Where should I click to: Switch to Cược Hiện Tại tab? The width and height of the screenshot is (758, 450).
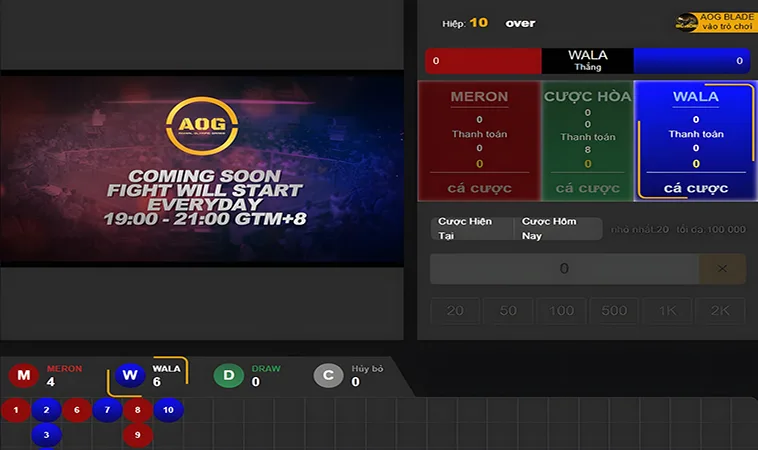tap(472, 229)
